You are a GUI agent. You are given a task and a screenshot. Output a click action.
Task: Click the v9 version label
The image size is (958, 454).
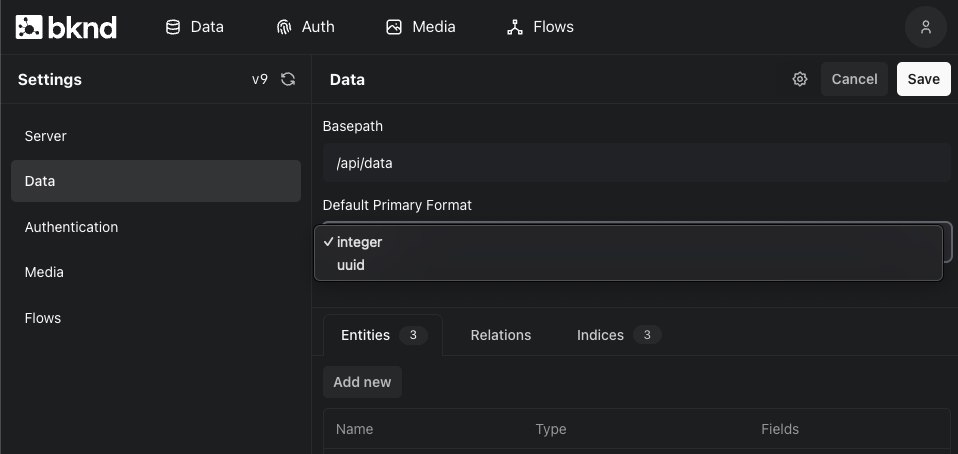pos(260,79)
